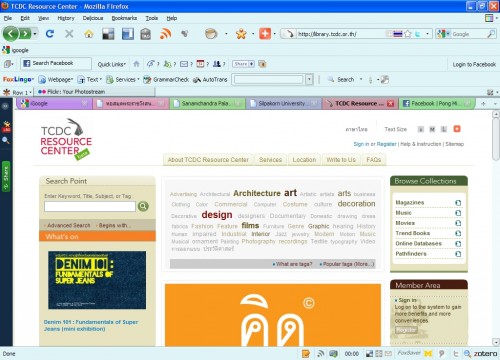
Task: Open the FoxLingo Services dropdown
Action: tap(123, 79)
